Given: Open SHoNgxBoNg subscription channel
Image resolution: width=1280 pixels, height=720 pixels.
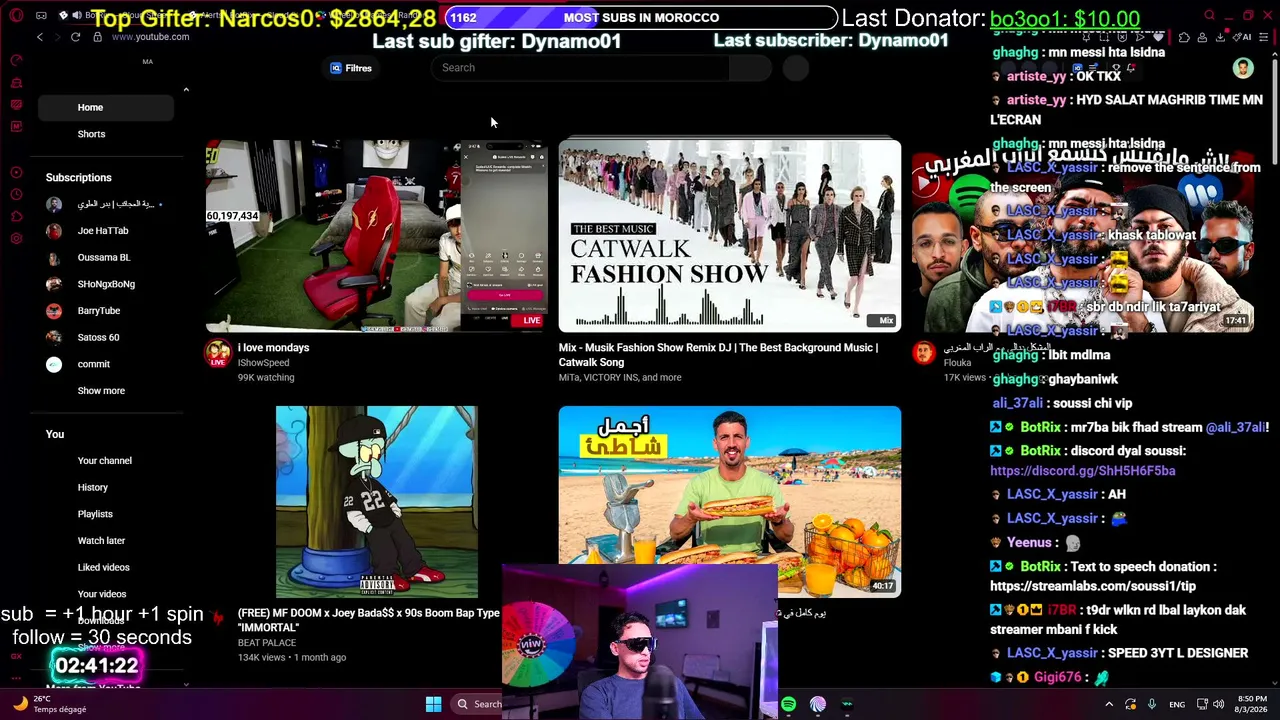Looking at the screenshot, I should coord(106,284).
